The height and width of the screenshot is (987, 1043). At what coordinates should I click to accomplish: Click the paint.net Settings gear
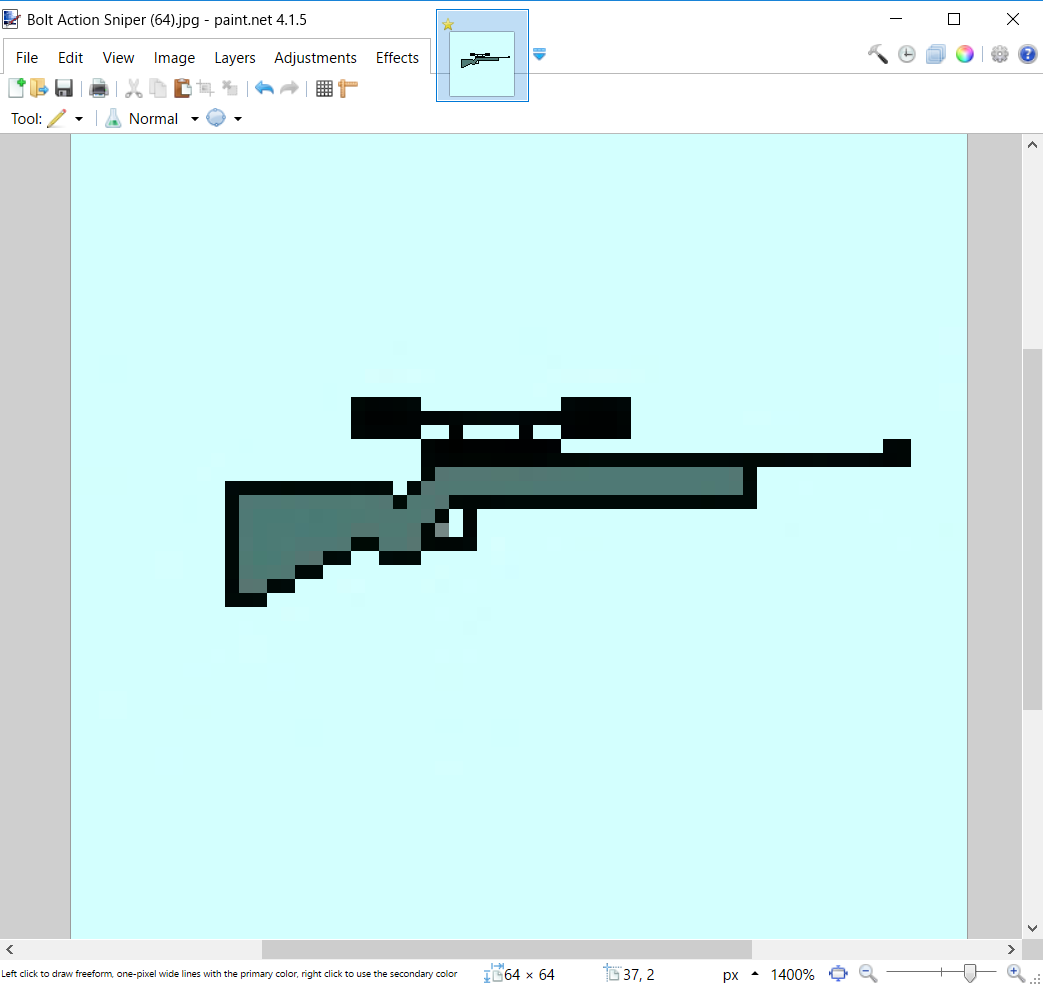click(x=1000, y=54)
